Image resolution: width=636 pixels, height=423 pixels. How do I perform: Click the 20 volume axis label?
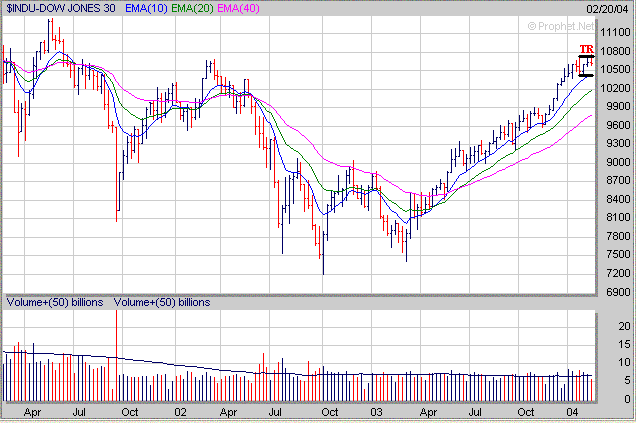pos(624,326)
